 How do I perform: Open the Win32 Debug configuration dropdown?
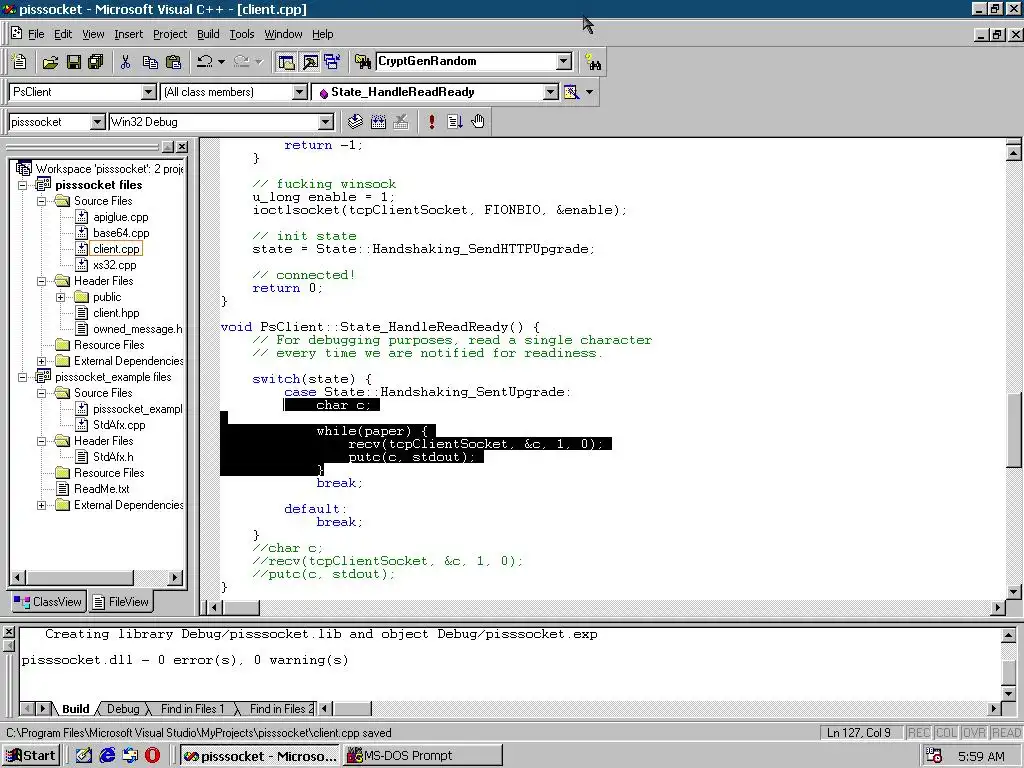click(325, 121)
